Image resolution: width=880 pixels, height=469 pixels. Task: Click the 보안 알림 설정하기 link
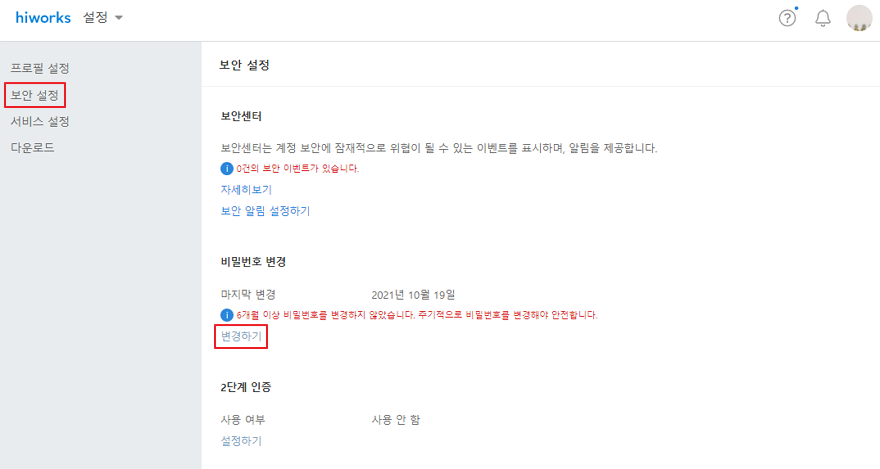click(265, 211)
